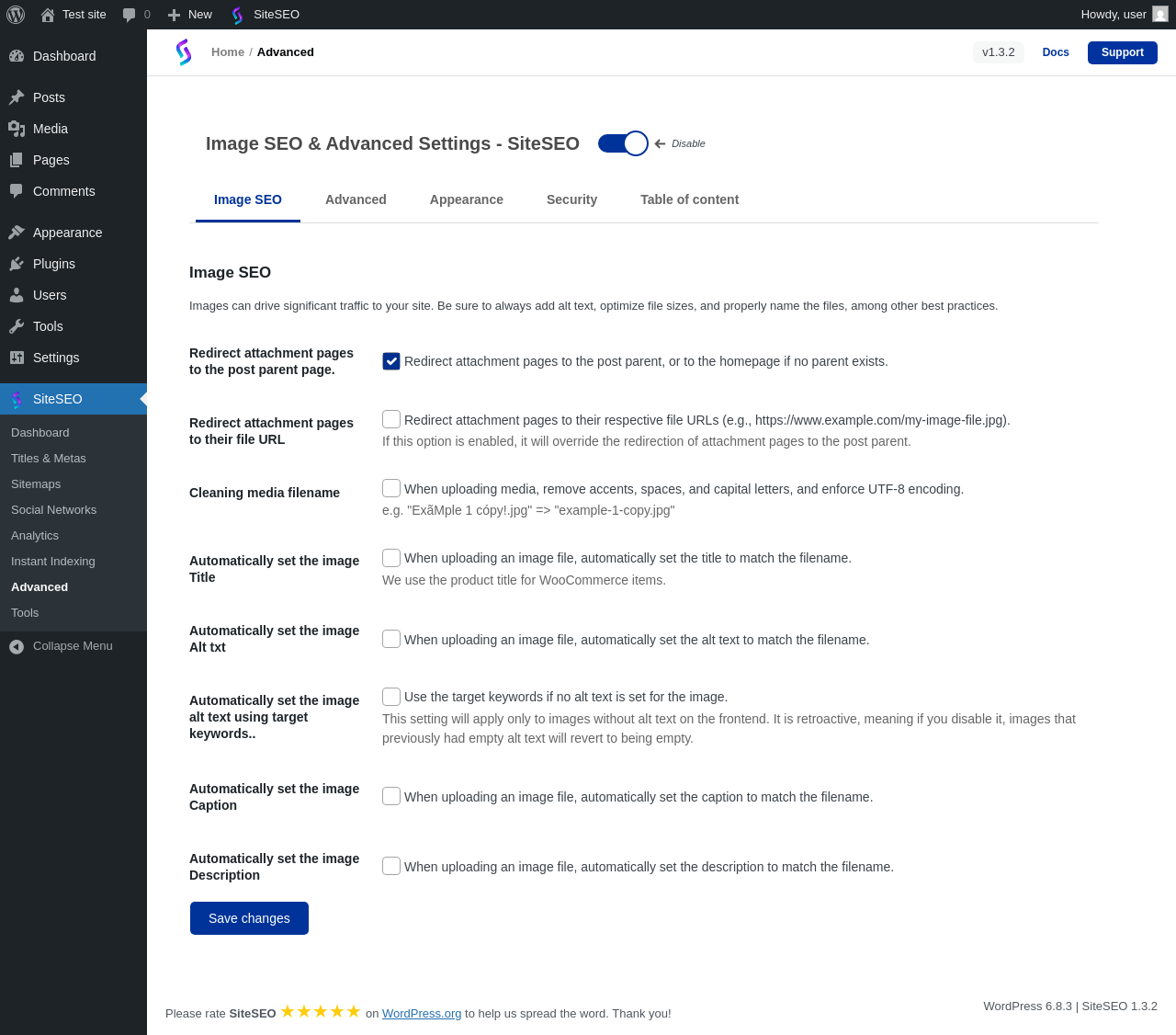Click the Collapse Menu arrow icon
The width and height of the screenshot is (1176, 1035).
pos(17,646)
